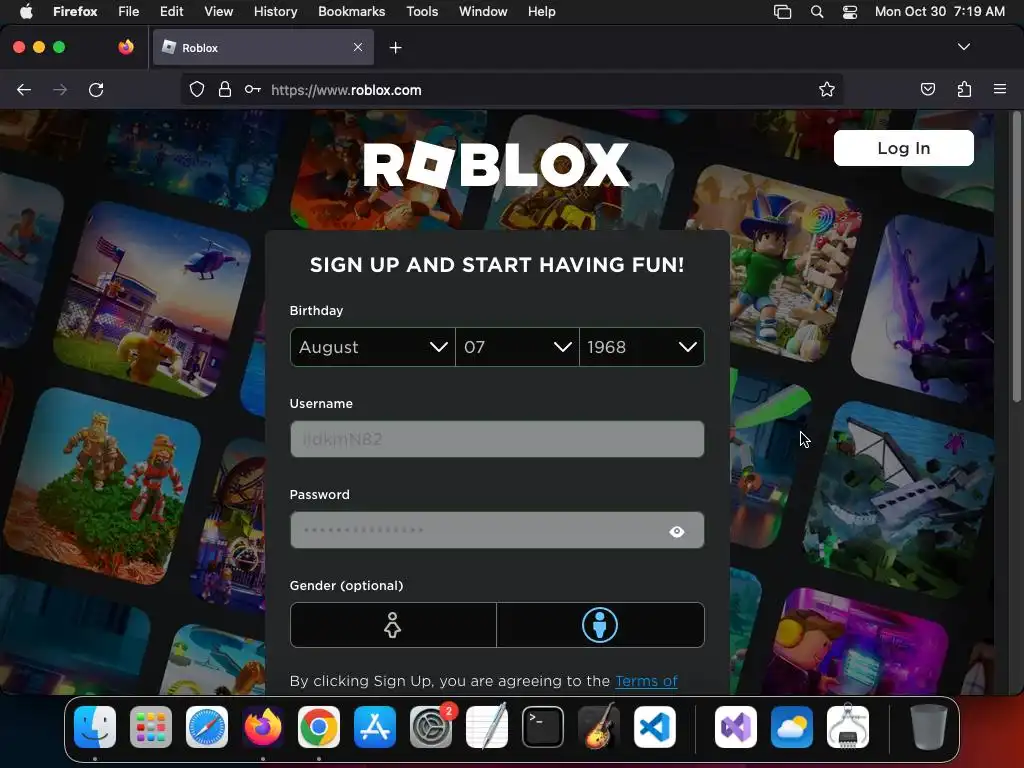1024x768 pixels.
Task: Click the forward navigation arrow
Action: (x=60, y=89)
